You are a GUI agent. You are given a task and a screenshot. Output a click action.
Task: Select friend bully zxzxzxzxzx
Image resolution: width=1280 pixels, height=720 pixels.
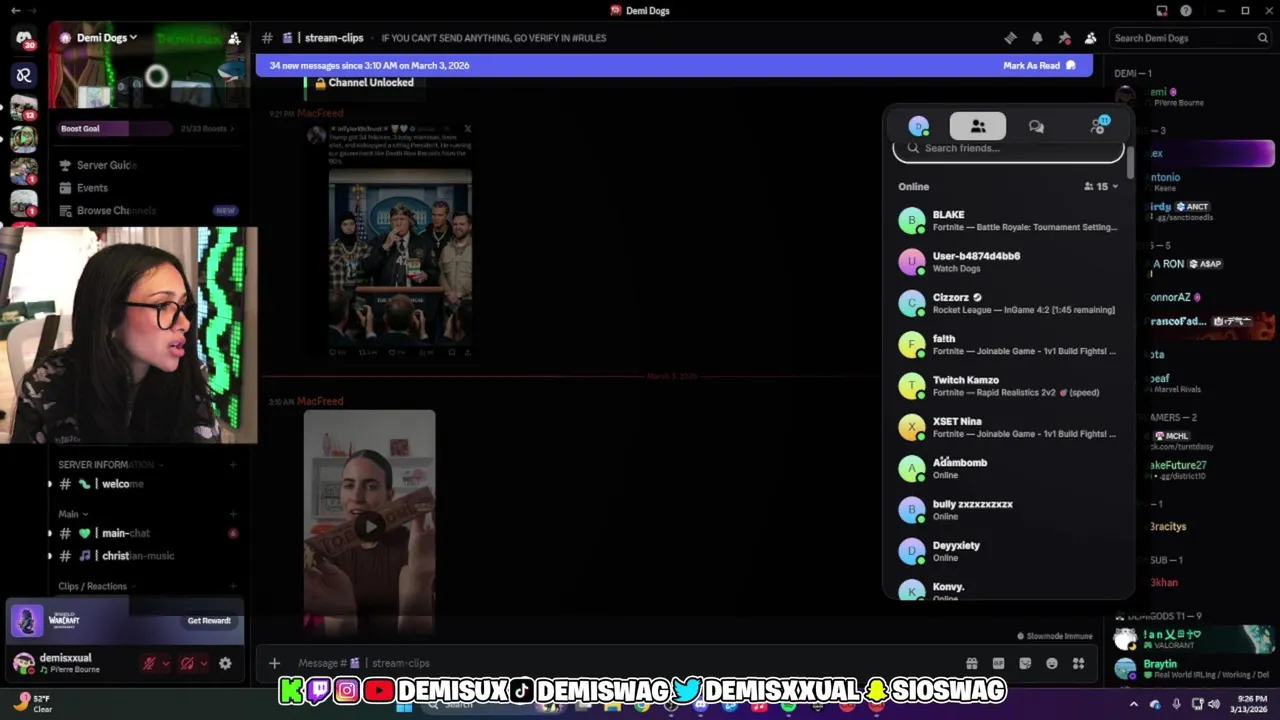point(1008,510)
